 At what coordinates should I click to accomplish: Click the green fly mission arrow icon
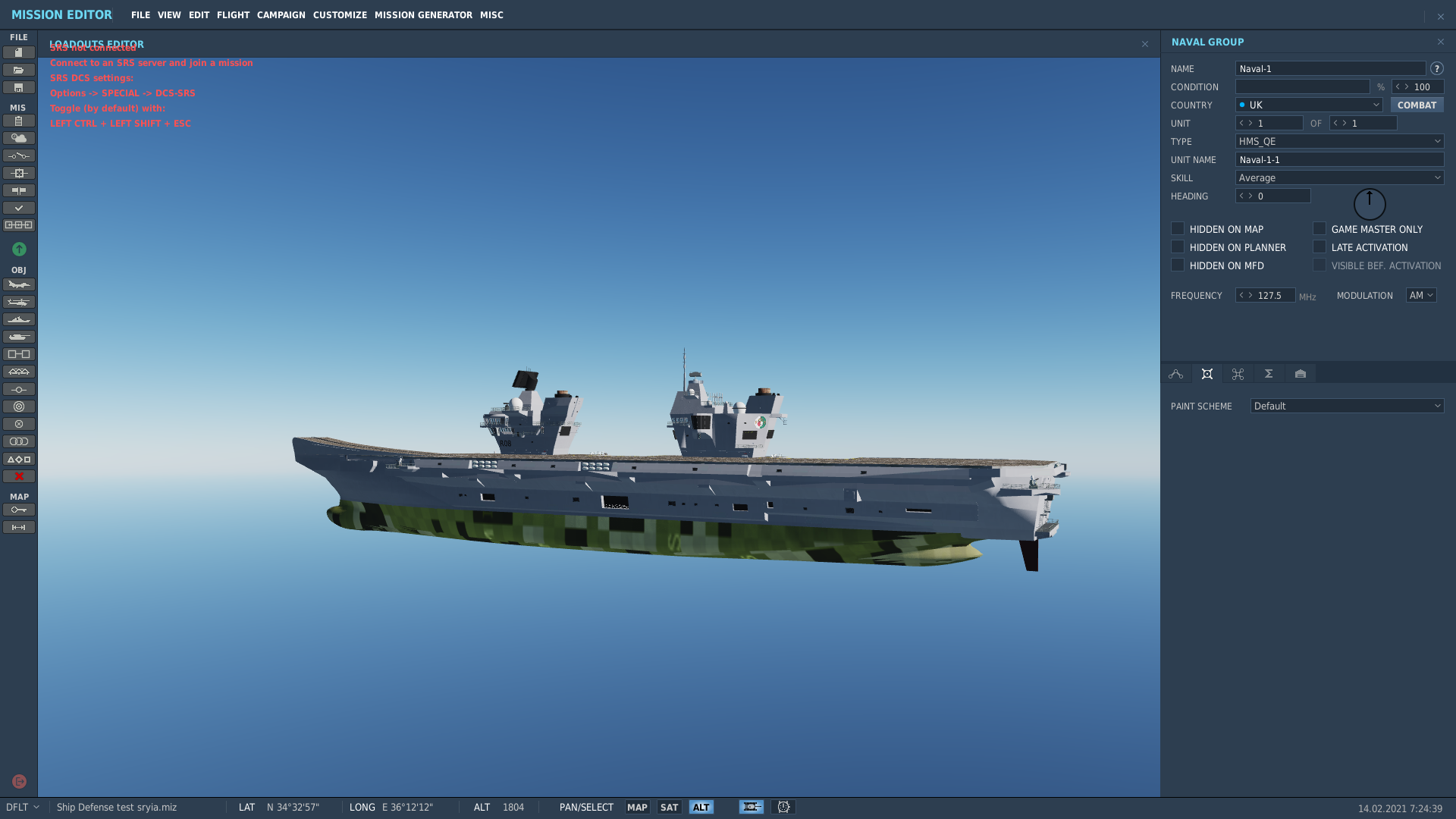coord(19,249)
